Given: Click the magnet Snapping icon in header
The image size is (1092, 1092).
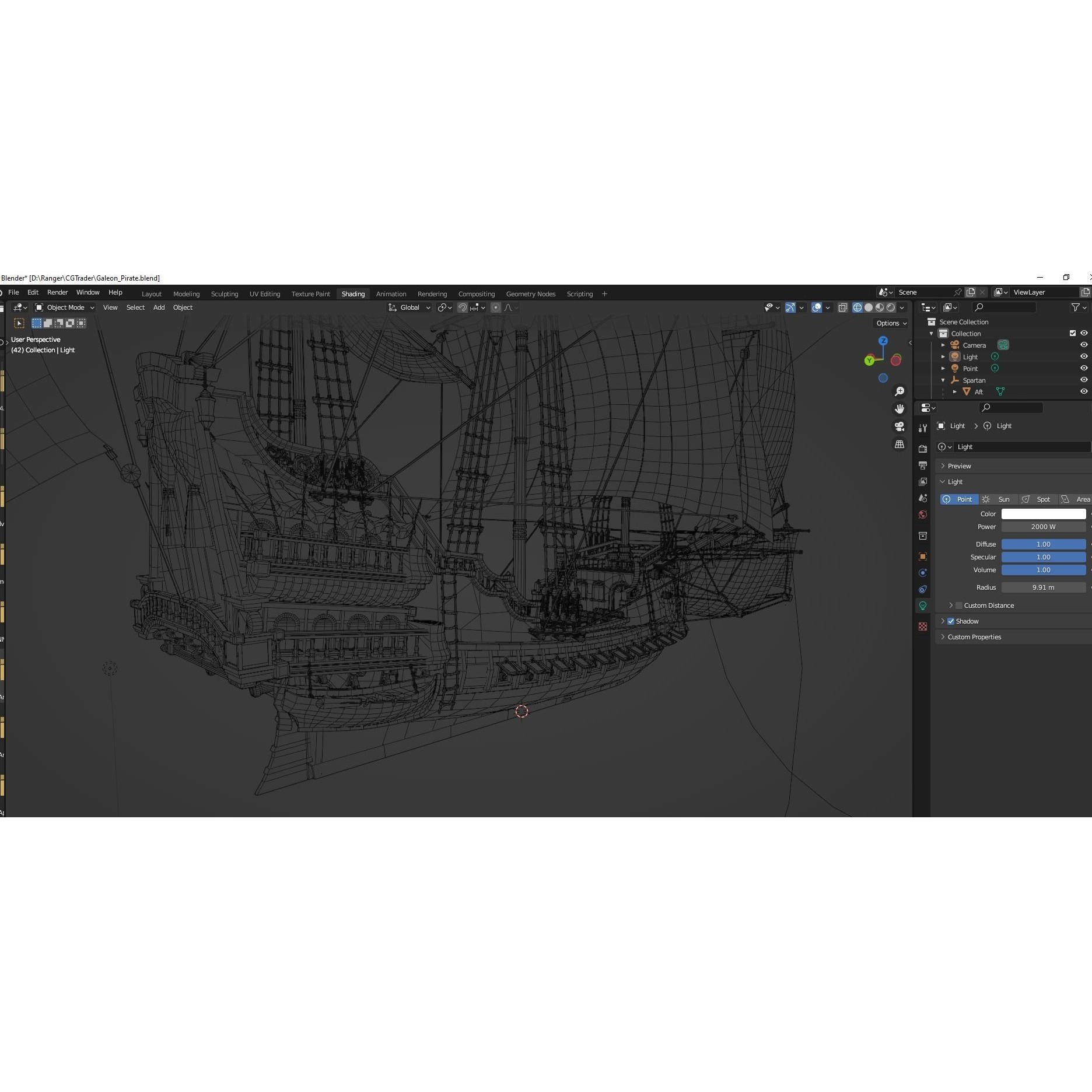Looking at the screenshot, I should pyautogui.click(x=462, y=307).
